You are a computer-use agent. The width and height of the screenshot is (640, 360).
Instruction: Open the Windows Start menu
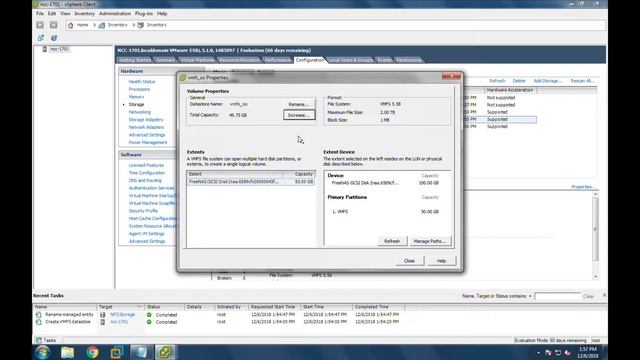click(42, 352)
